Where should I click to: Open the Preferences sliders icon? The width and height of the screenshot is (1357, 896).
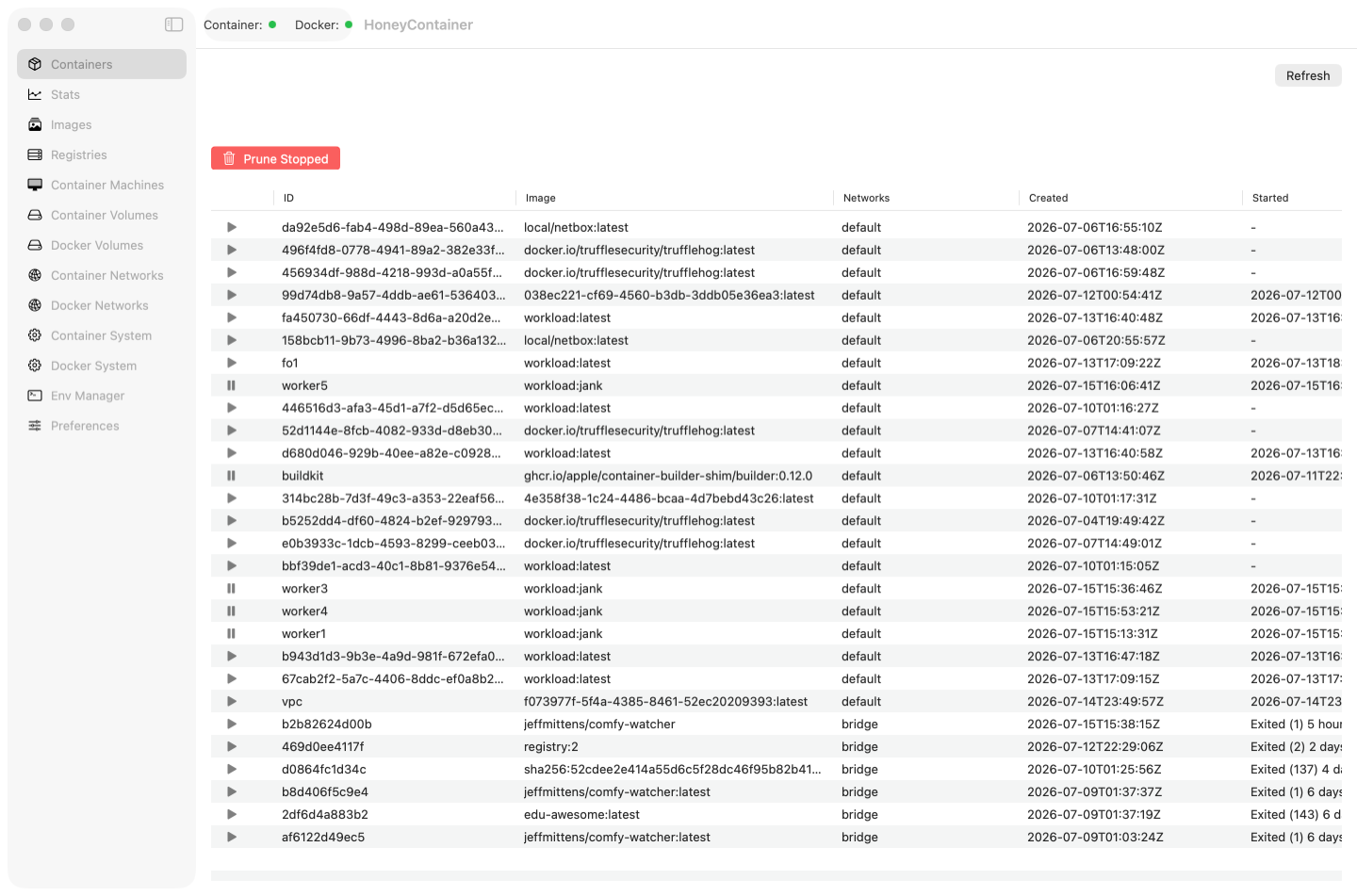point(35,426)
